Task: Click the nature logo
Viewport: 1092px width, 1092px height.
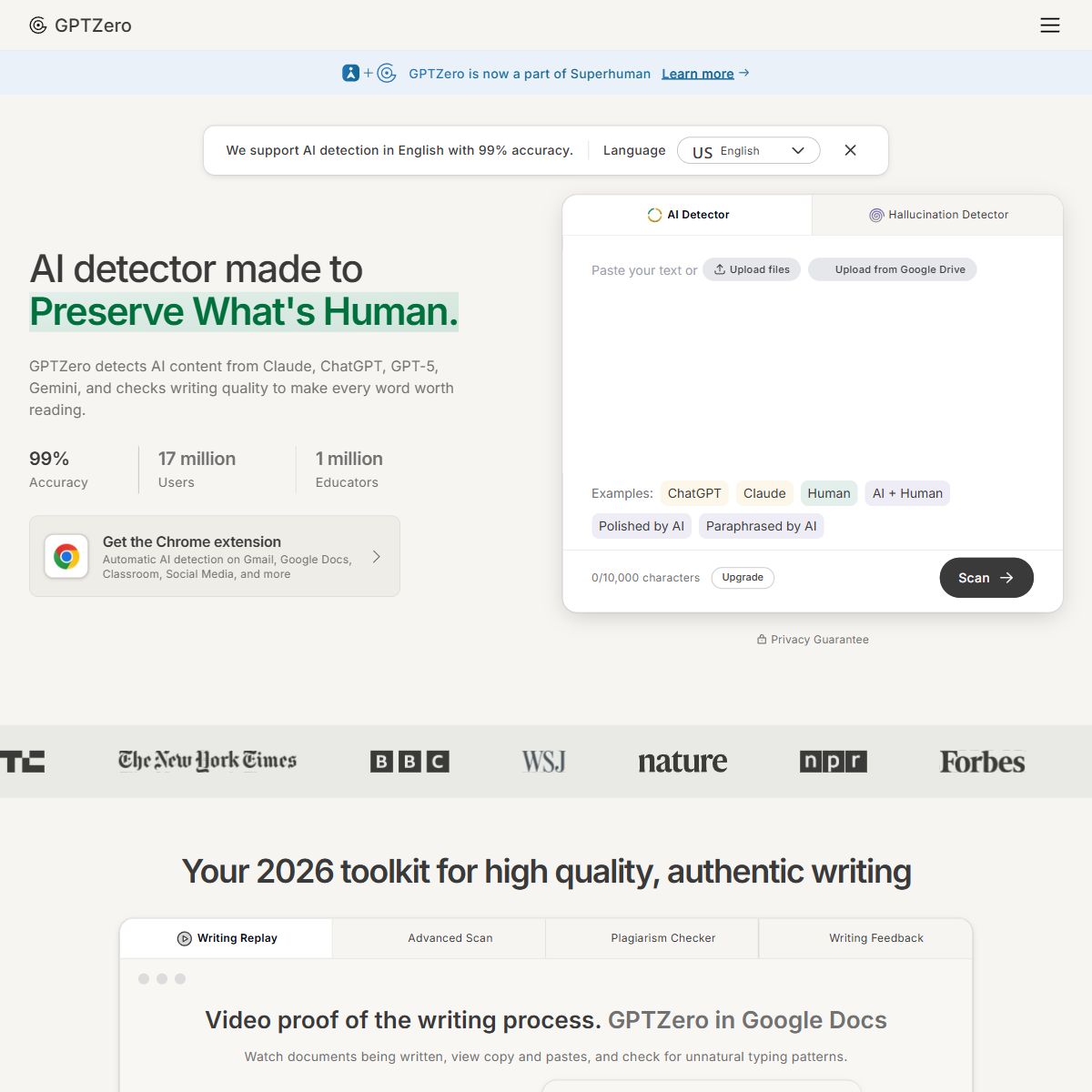Action: [682, 762]
